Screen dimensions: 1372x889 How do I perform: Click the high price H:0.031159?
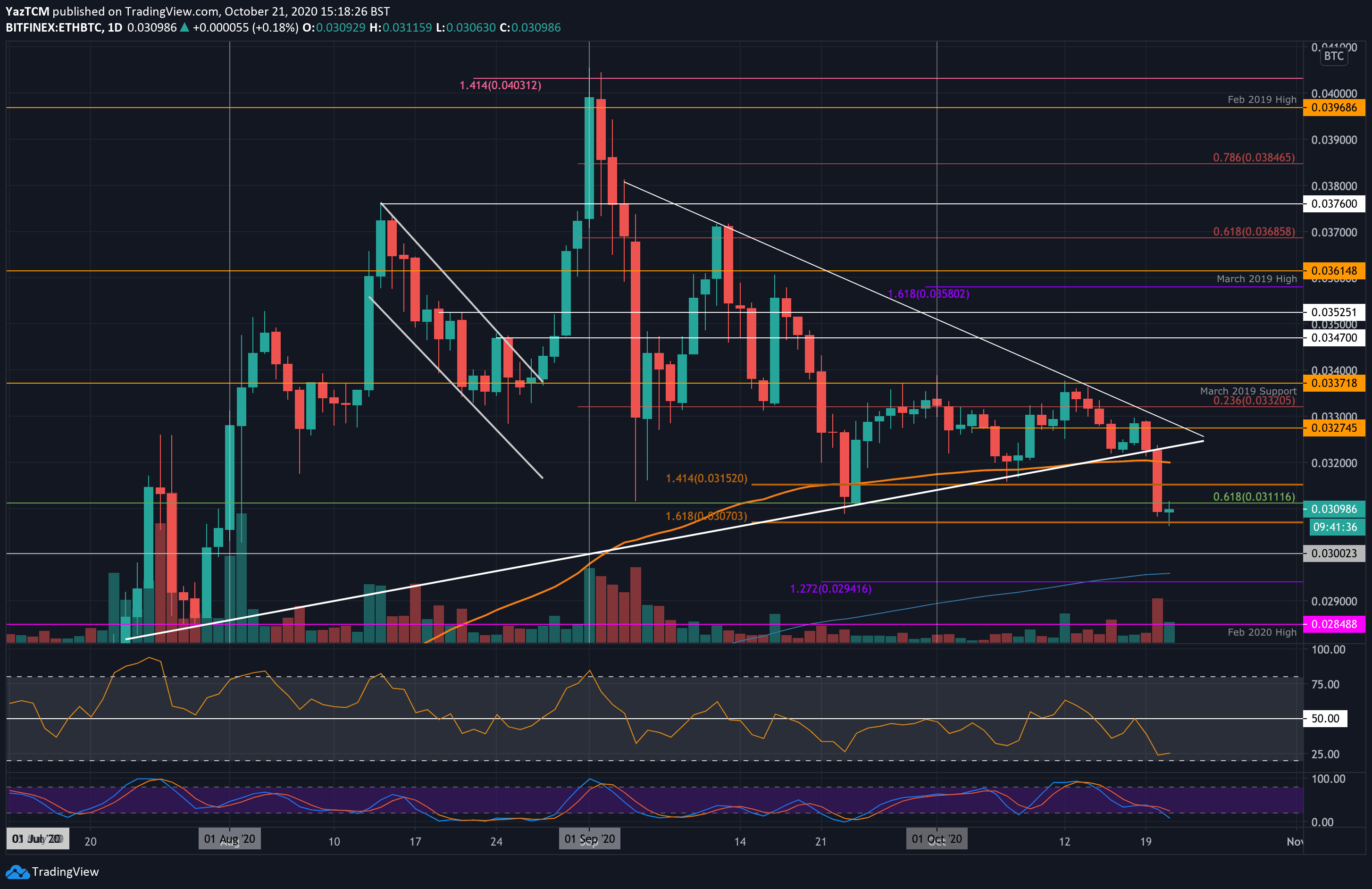(400, 28)
